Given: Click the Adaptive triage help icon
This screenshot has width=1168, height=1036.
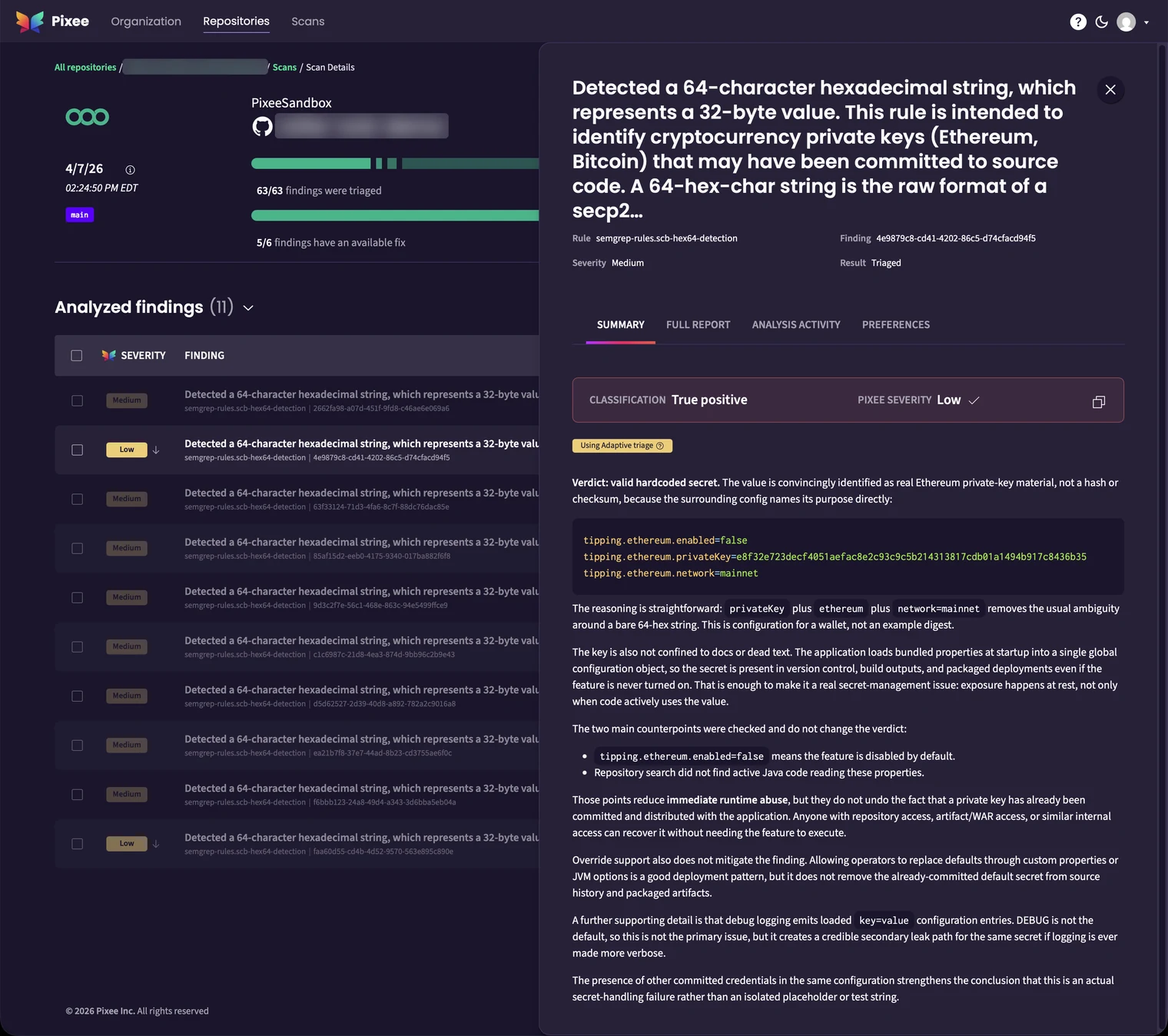Looking at the screenshot, I should click(x=660, y=446).
